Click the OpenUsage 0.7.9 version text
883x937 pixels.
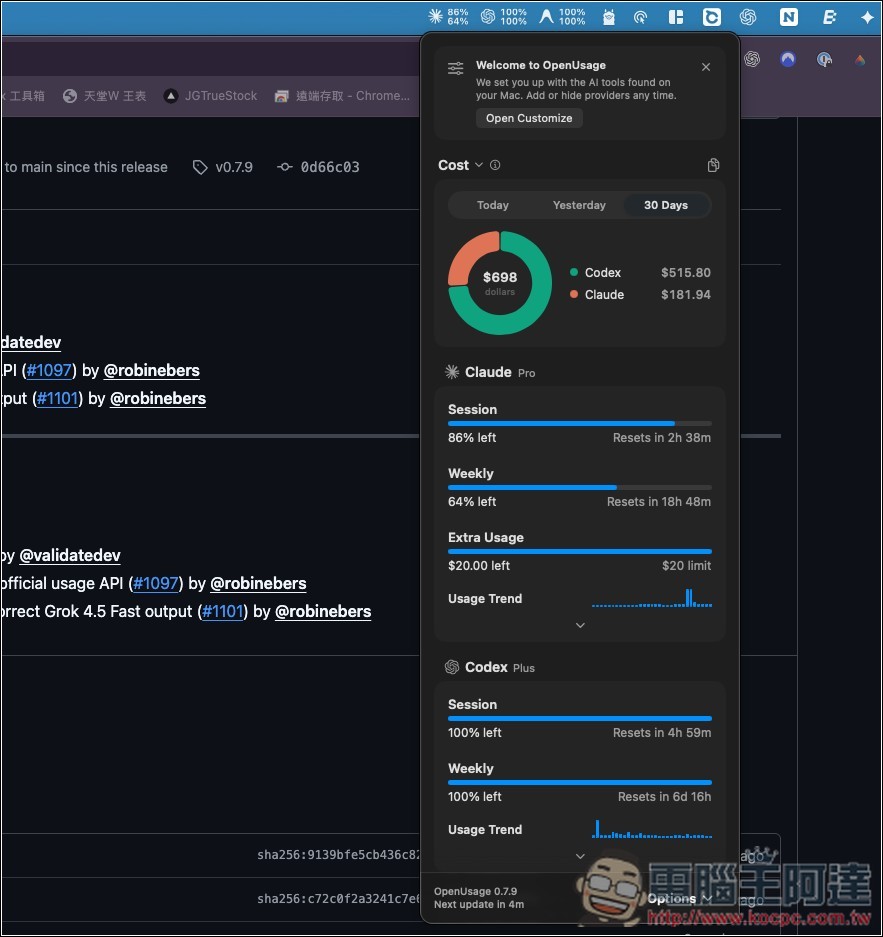475,891
